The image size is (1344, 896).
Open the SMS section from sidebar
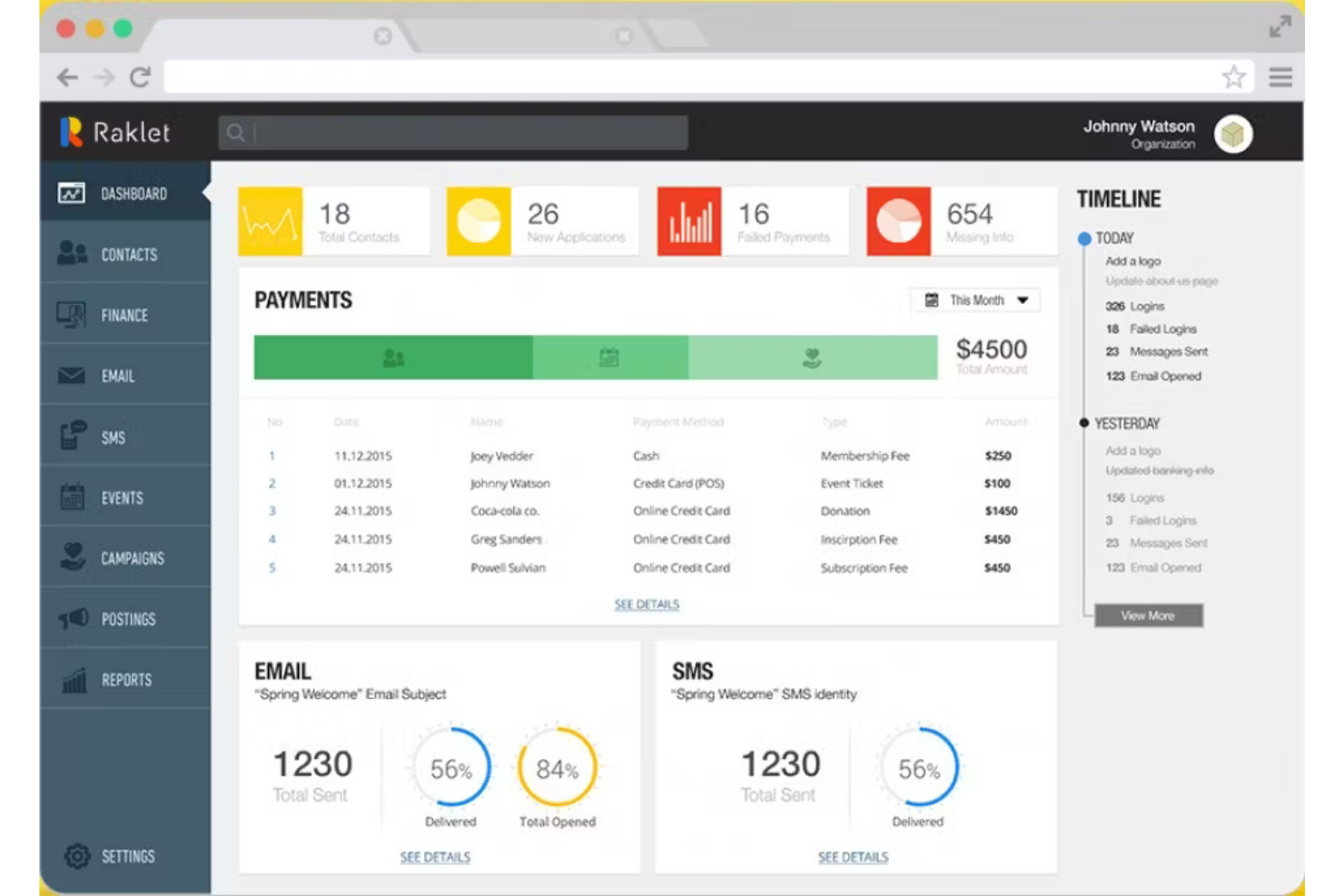(x=73, y=436)
